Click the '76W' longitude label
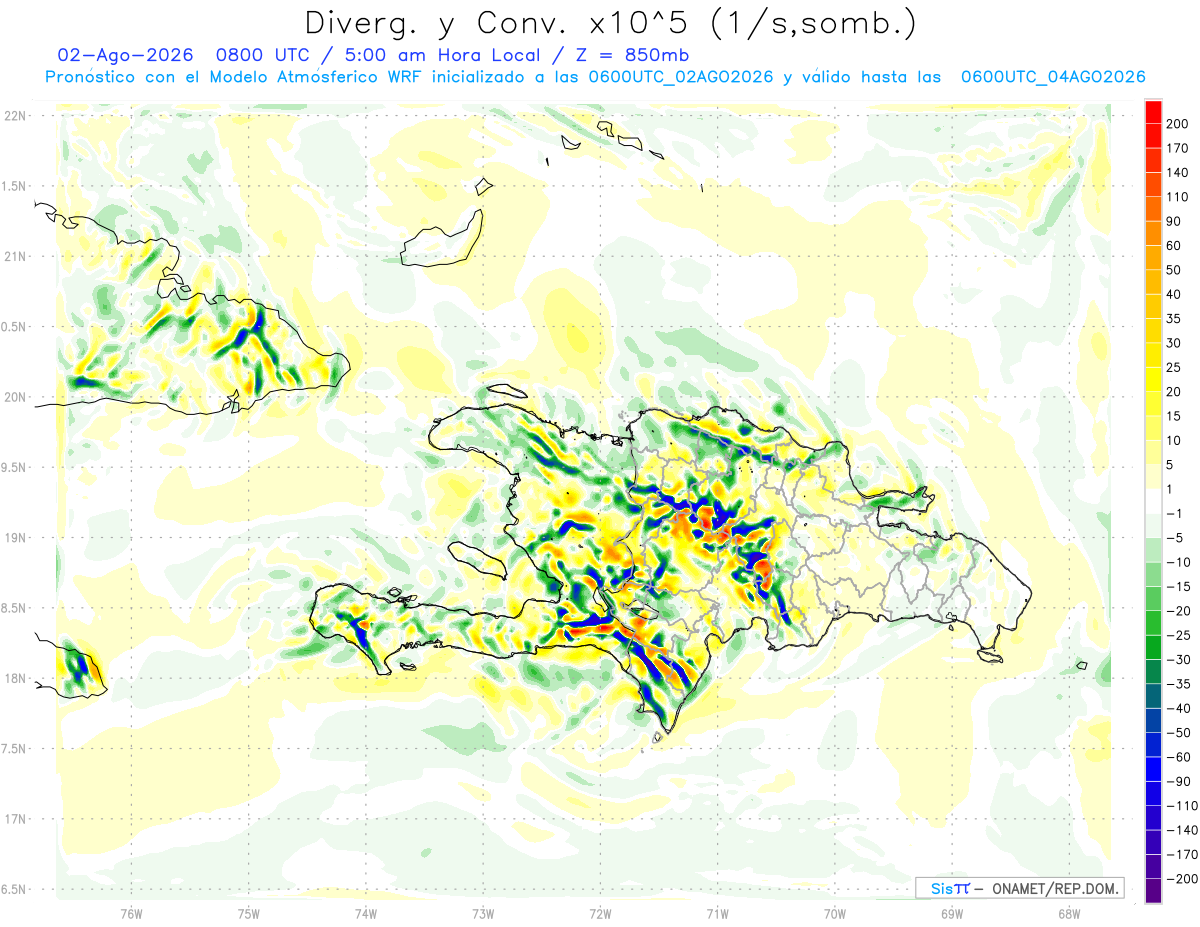The height and width of the screenshot is (927, 1200). coord(131,913)
